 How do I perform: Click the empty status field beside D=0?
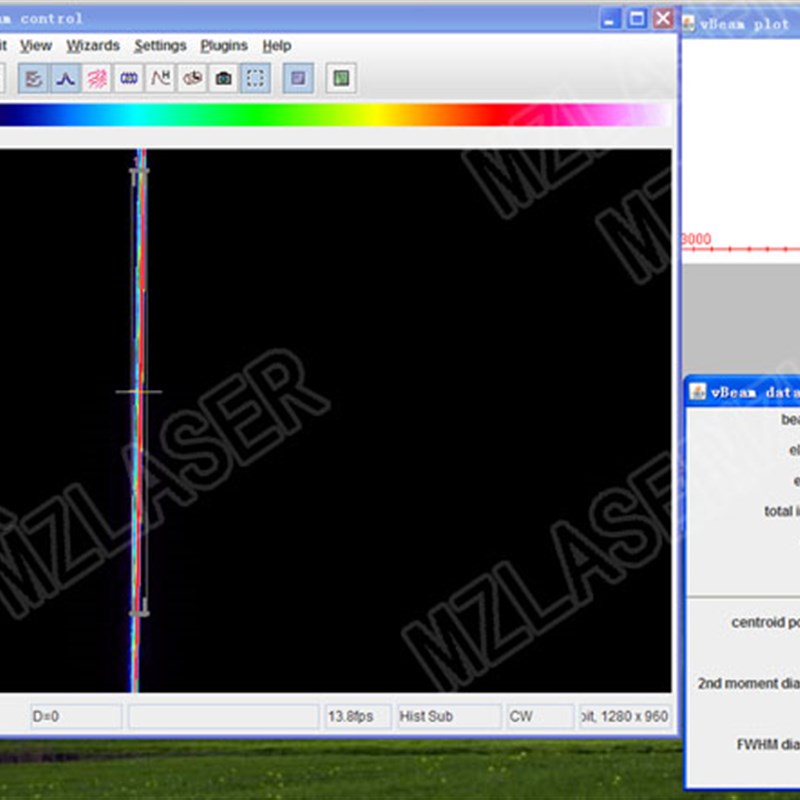pyautogui.click(x=223, y=717)
